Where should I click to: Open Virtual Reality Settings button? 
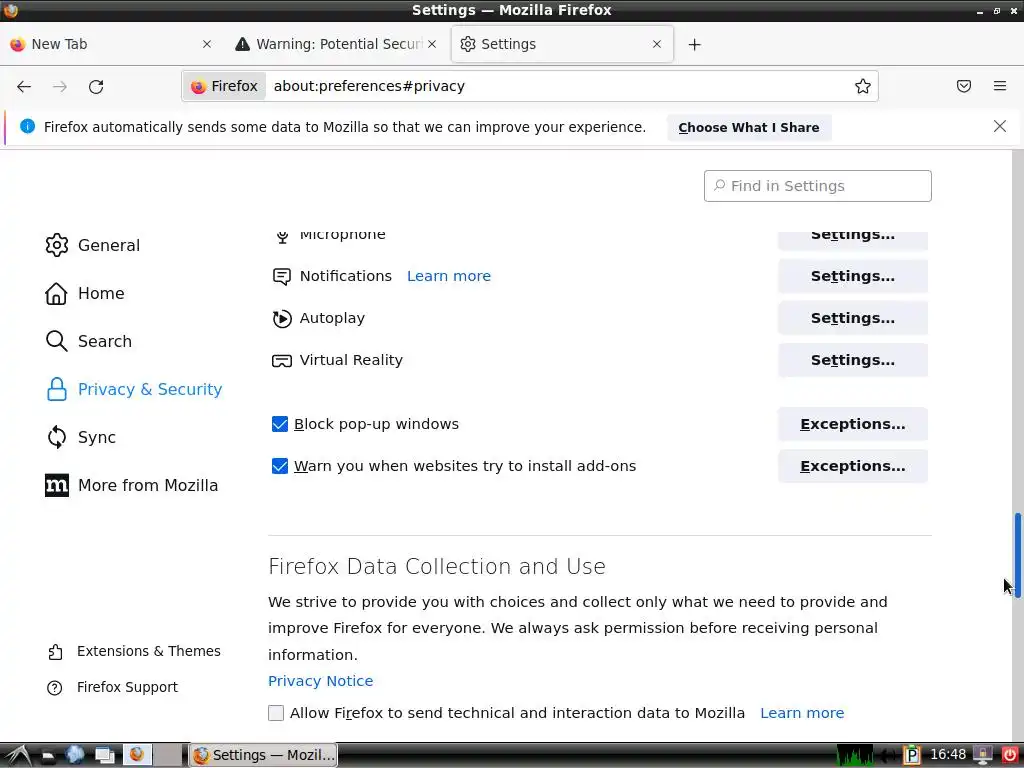coord(852,360)
